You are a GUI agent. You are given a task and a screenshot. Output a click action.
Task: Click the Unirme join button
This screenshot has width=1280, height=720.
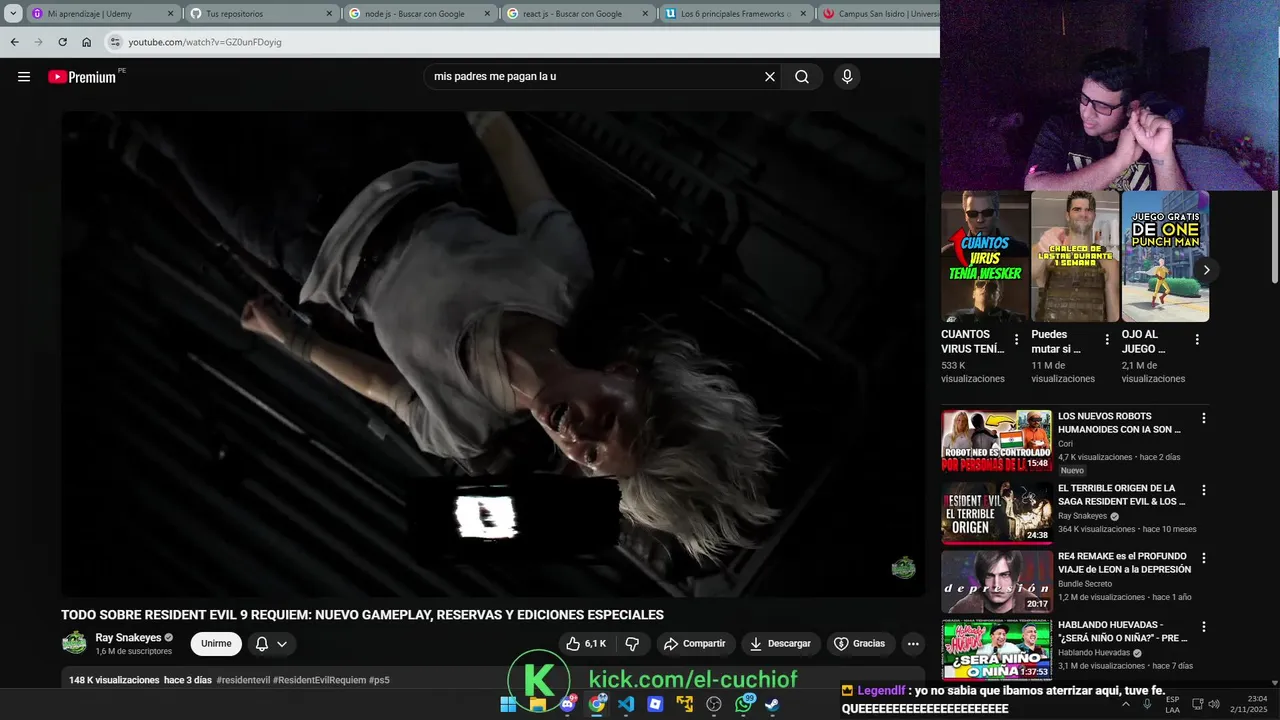tap(216, 644)
